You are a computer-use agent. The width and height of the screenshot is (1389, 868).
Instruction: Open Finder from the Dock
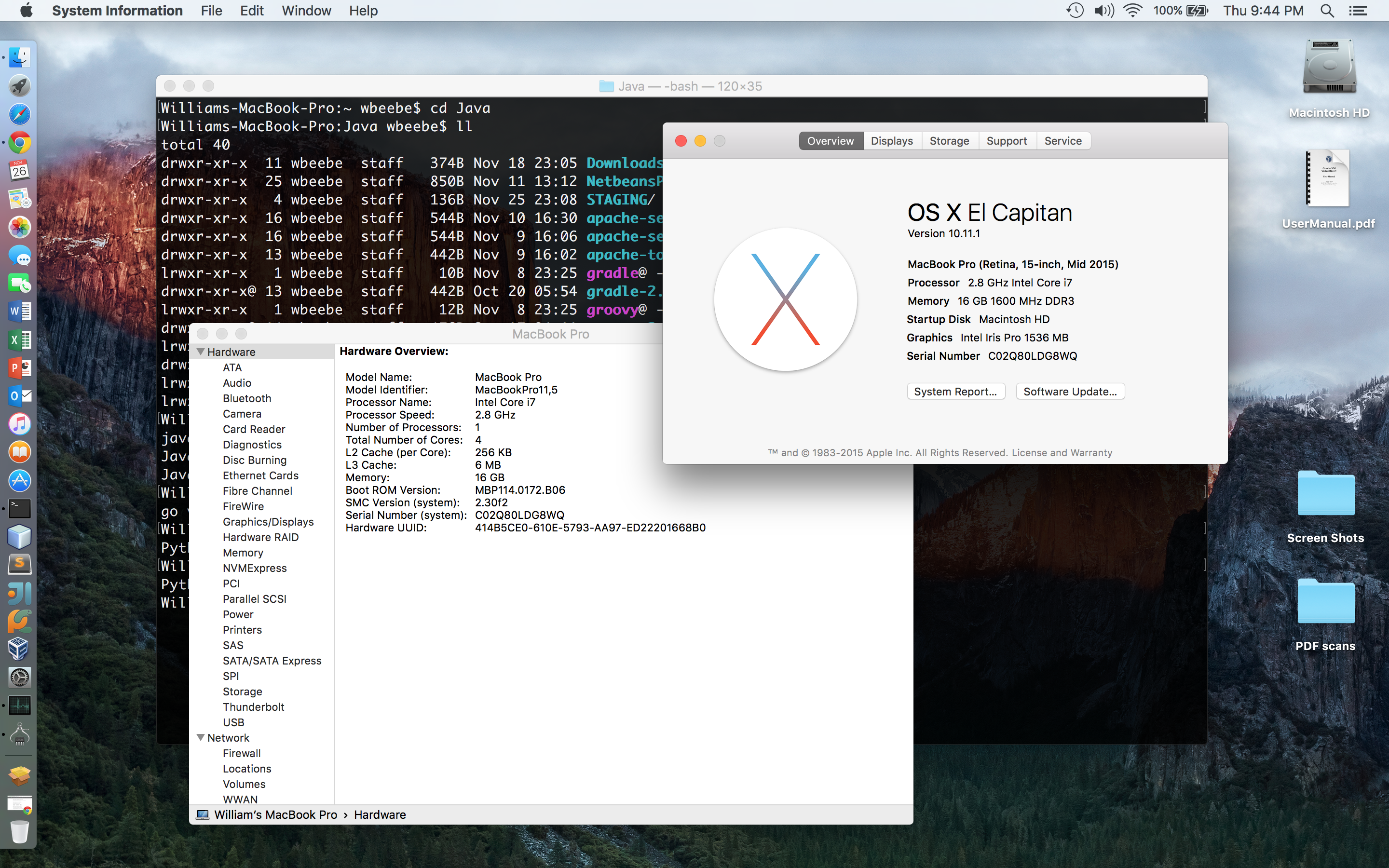click(19, 58)
